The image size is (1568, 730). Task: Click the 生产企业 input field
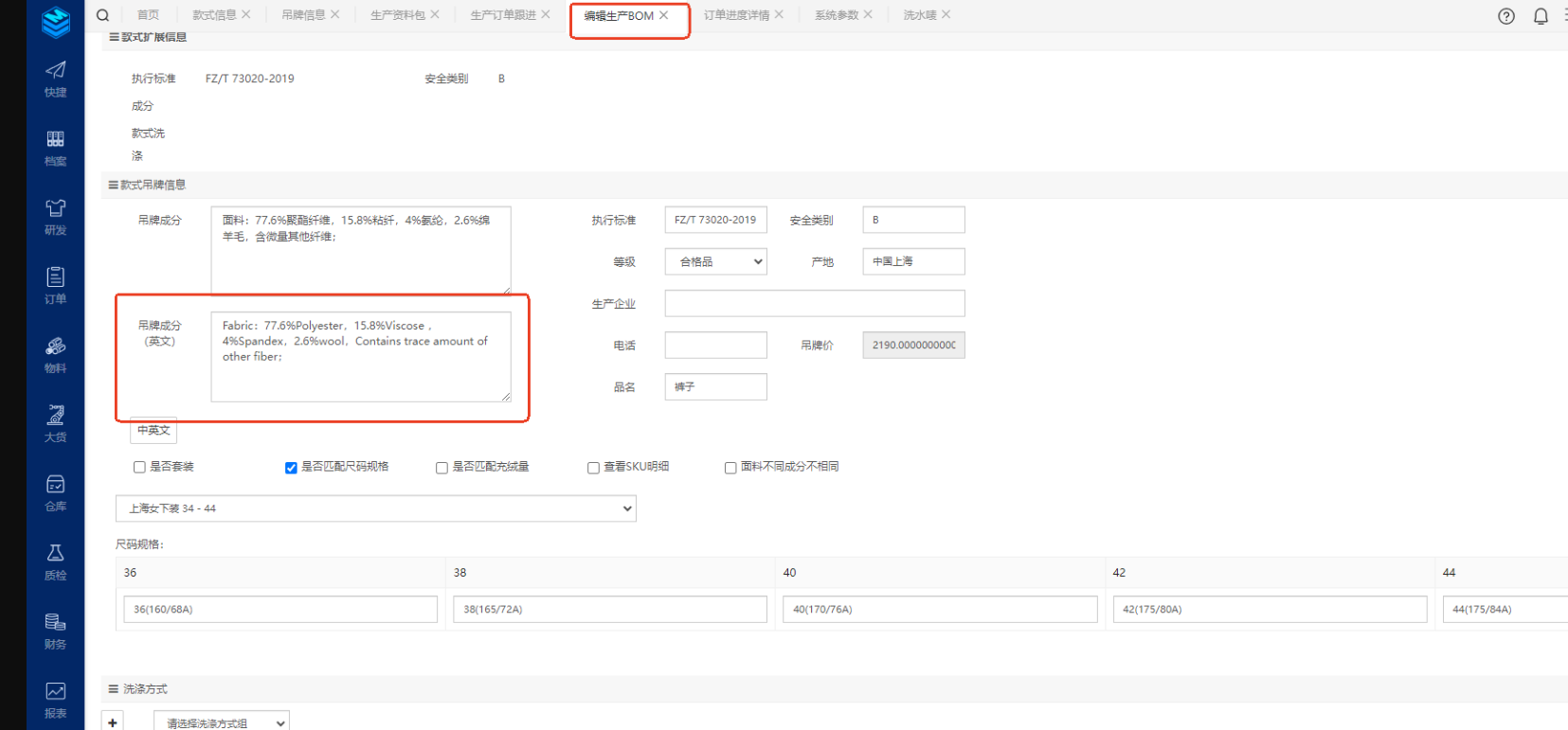814,304
